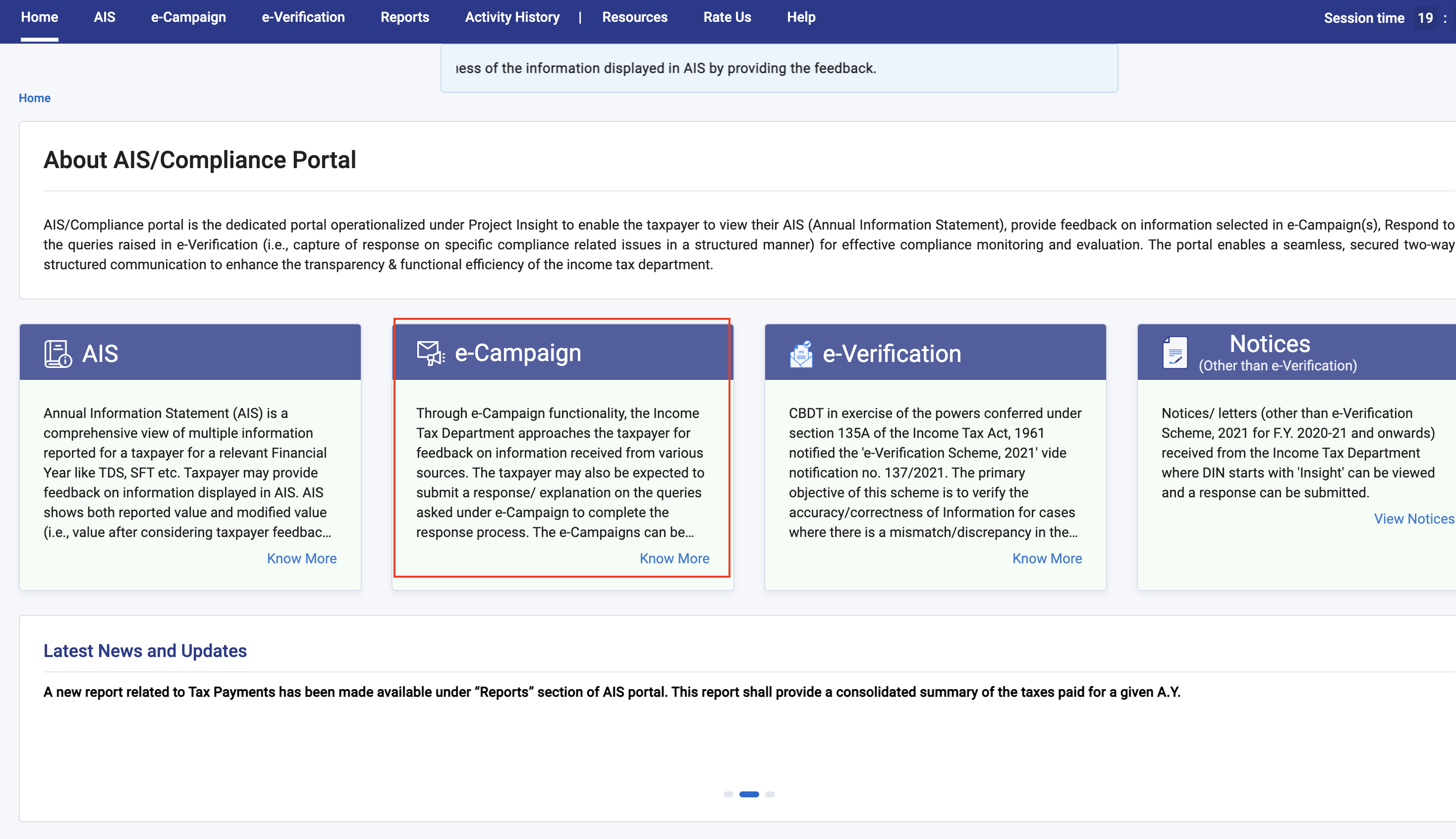Select Rate Us in navigation bar
This screenshot has width=1456, height=839.
[727, 17]
